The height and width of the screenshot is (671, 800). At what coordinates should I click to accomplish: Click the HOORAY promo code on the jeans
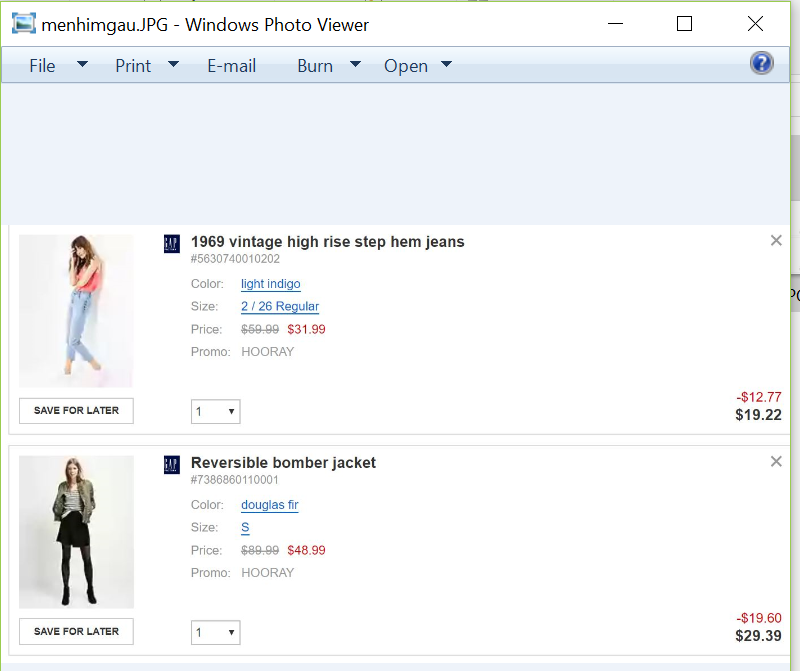(267, 352)
